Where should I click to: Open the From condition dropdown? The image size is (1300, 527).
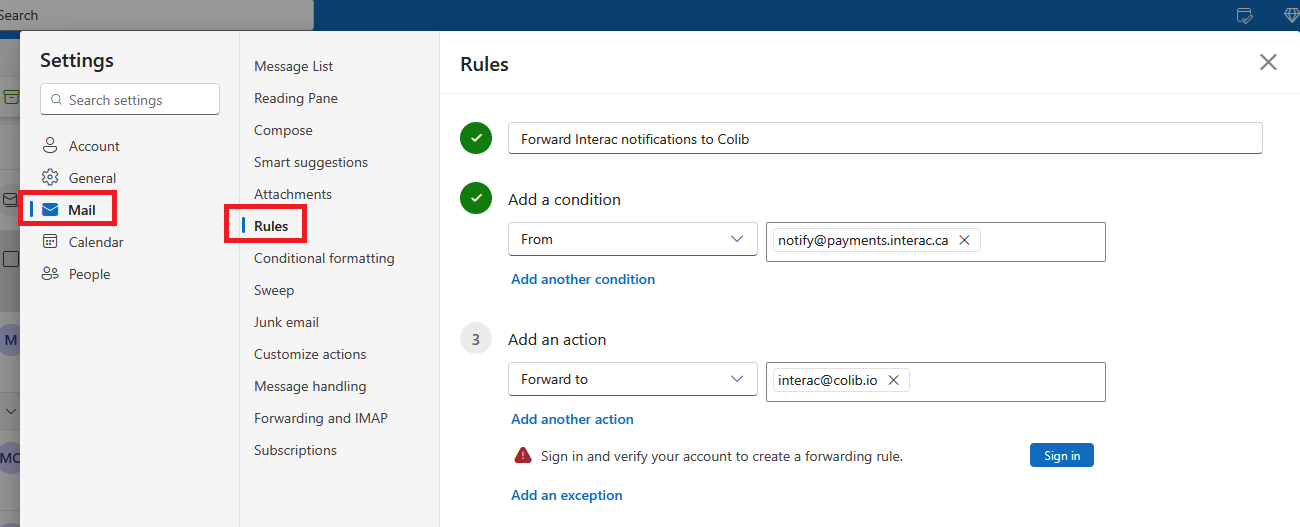coord(632,239)
